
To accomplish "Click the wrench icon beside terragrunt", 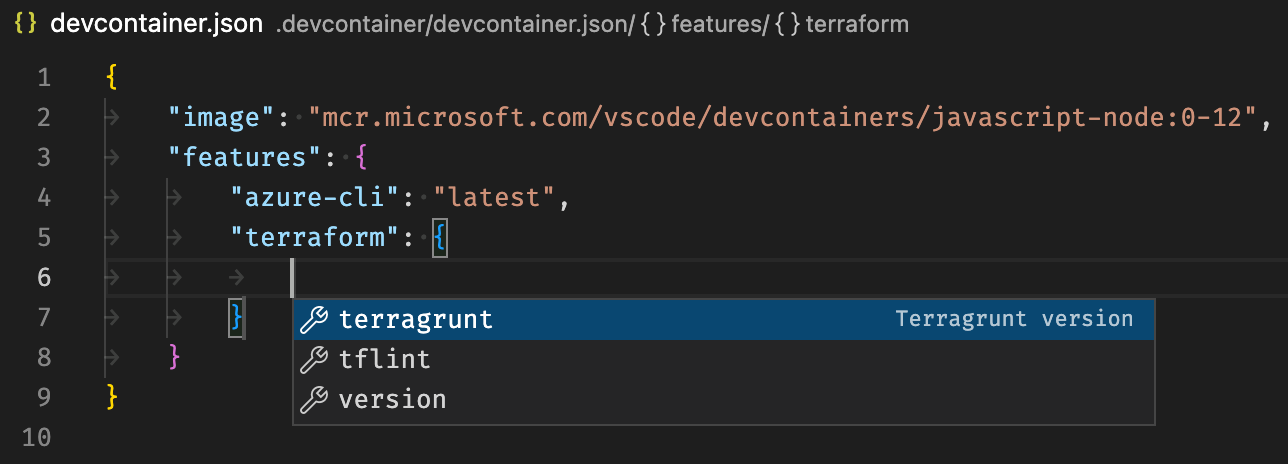I will [314, 319].
